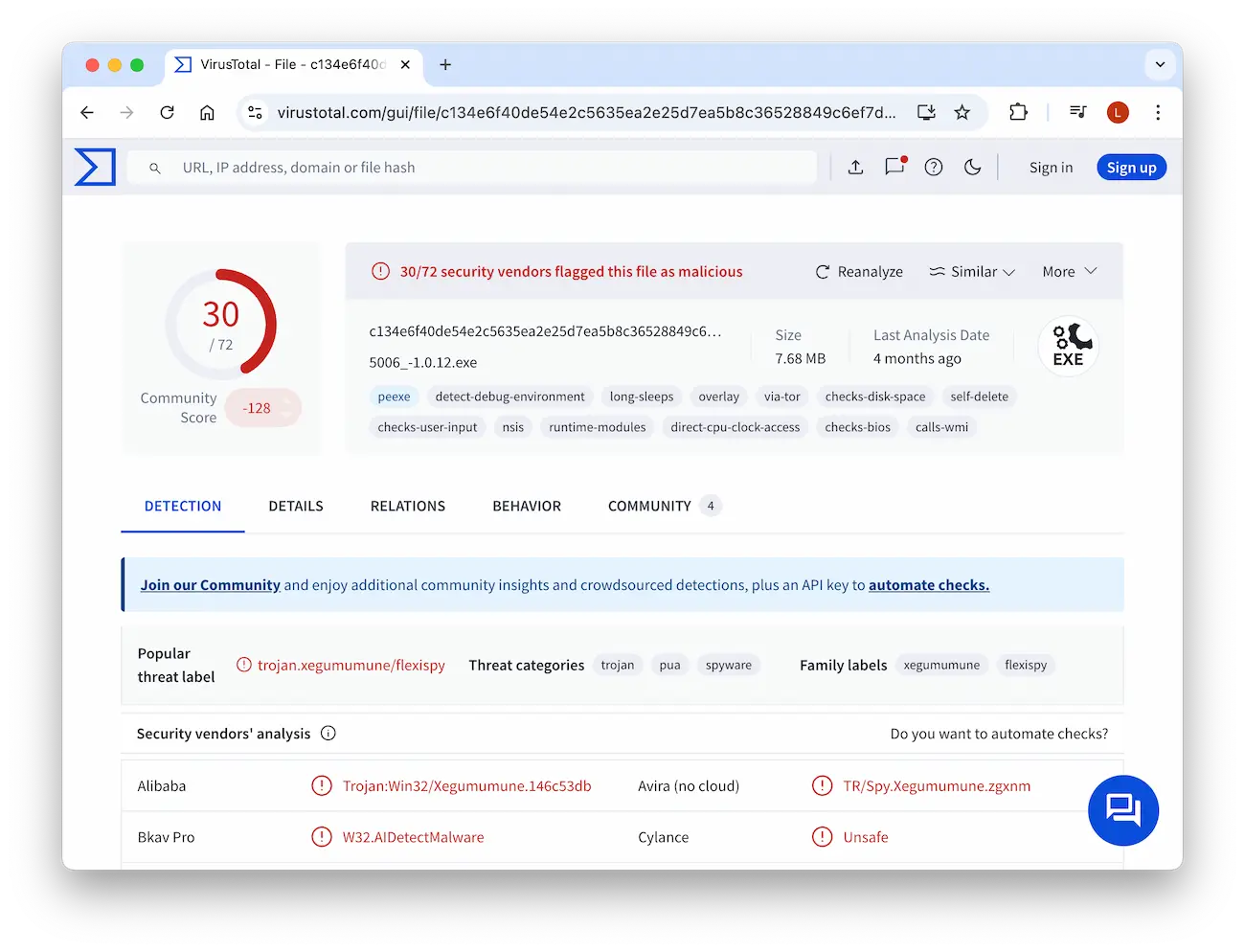
Task: Click the self-delete tag
Action: point(979,397)
